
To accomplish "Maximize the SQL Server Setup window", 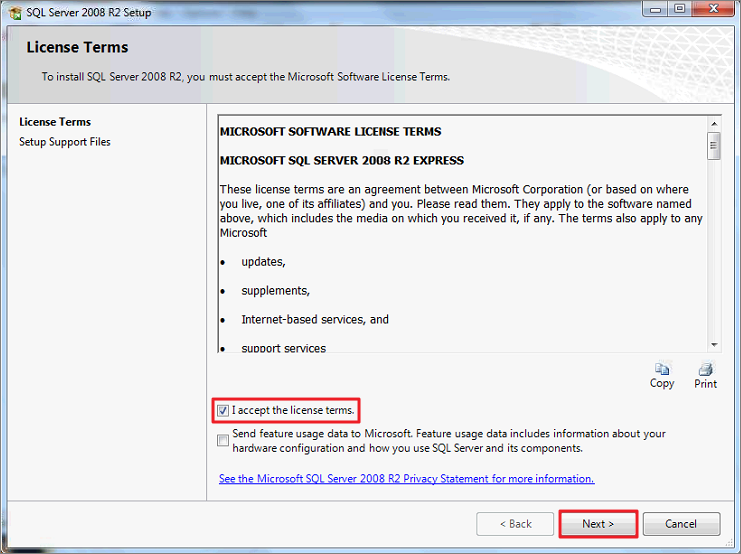I will click(x=680, y=9).
